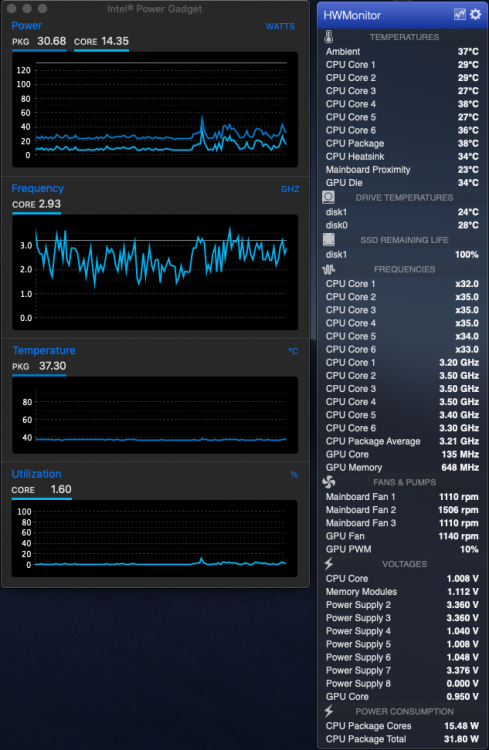Screen dimensions: 489x750
Task: Select the CPU Heatsink temperature row
Action: coord(402,156)
